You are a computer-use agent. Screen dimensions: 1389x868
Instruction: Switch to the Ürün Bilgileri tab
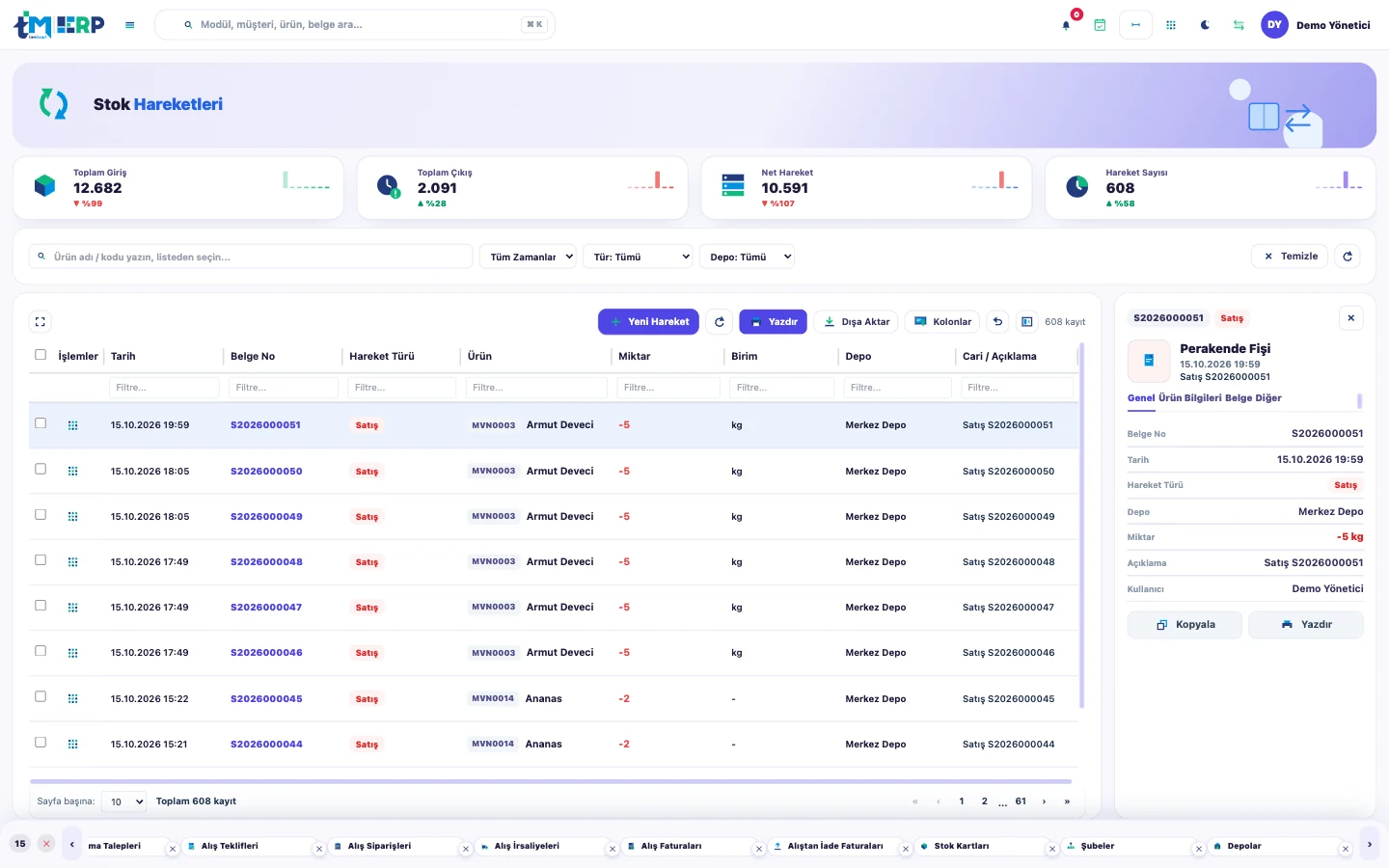(x=1189, y=398)
